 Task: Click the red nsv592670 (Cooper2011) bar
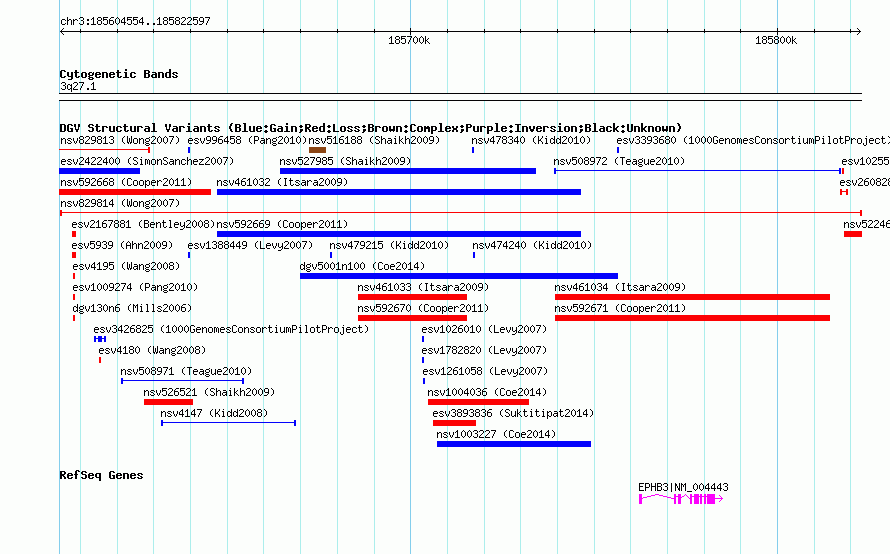412,318
